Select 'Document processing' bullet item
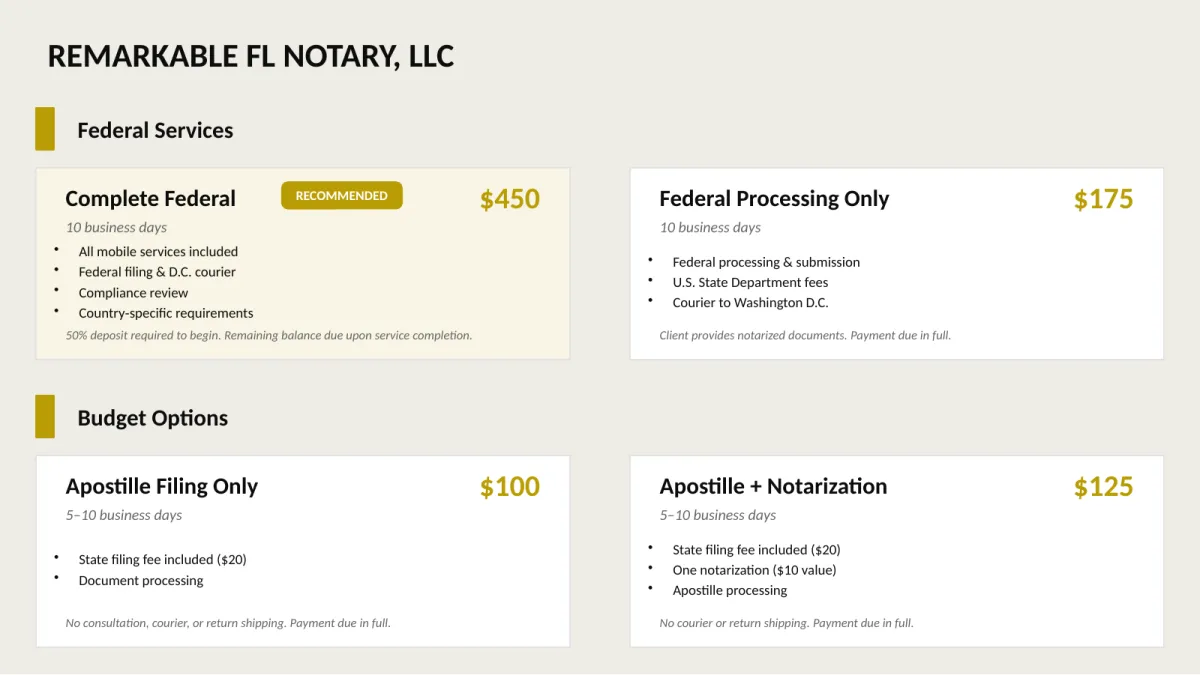The width and height of the screenshot is (1200, 675). click(x=141, y=581)
